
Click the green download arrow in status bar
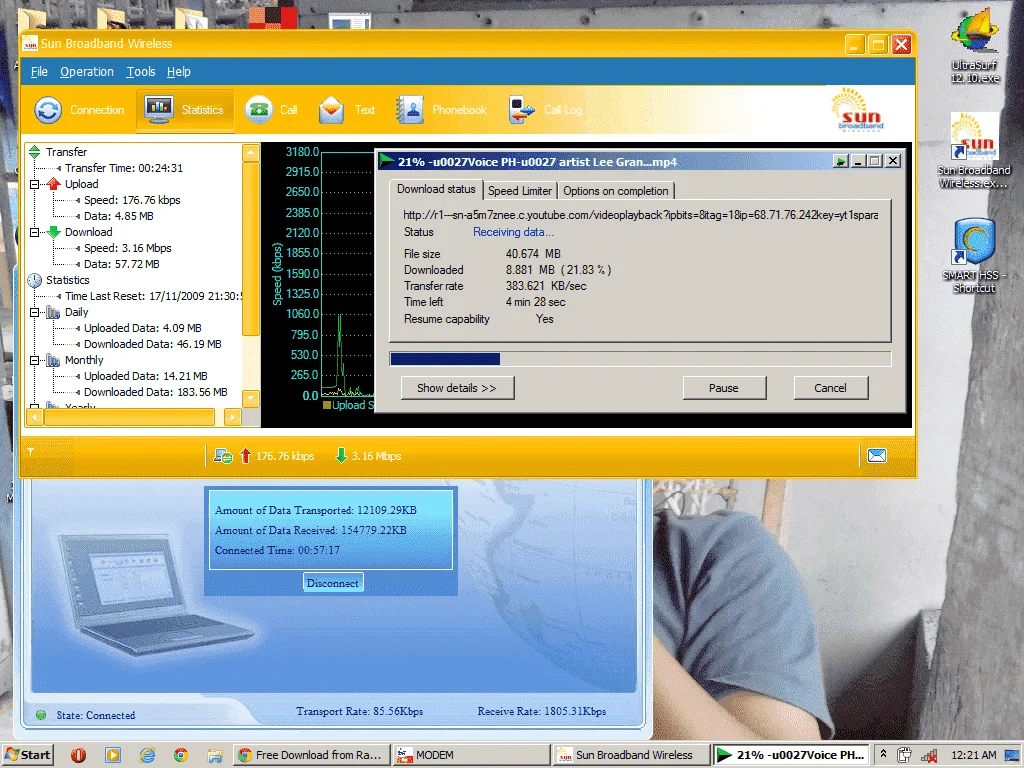(341, 456)
